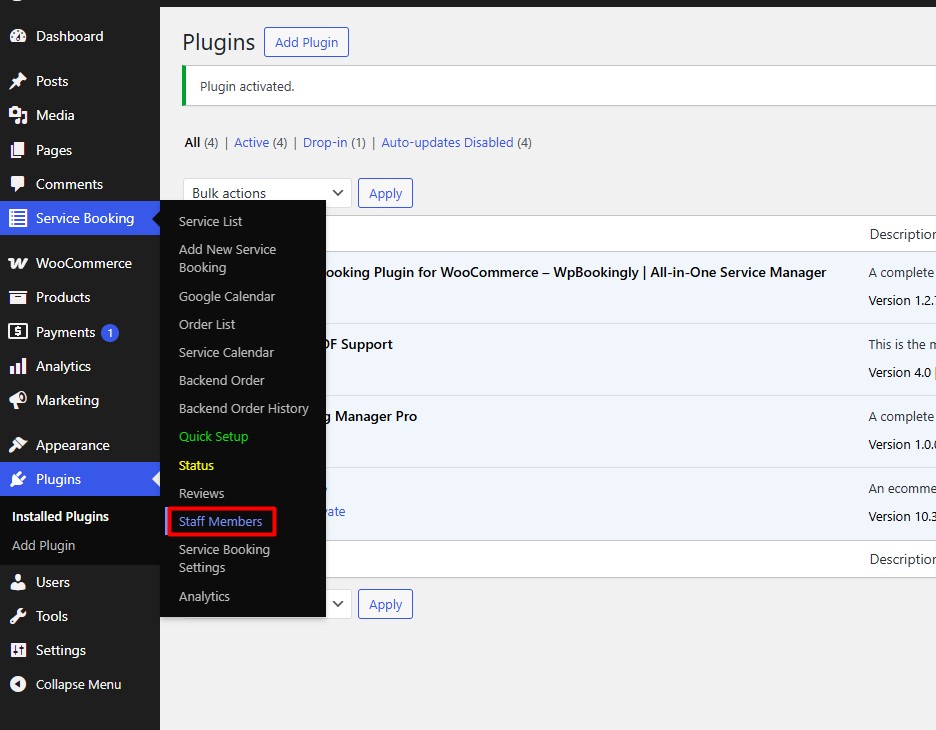Click the Comments speech bubble icon
The width and height of the screenshot is (936, 730).
click(18, 184)
